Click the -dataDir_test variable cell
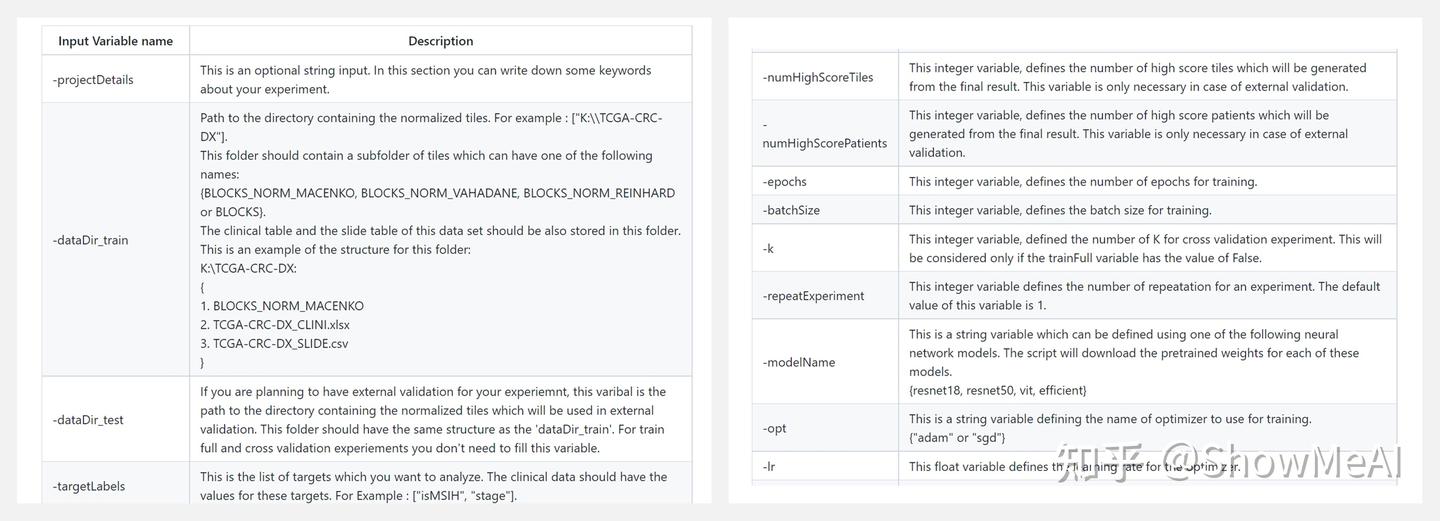 88,420
